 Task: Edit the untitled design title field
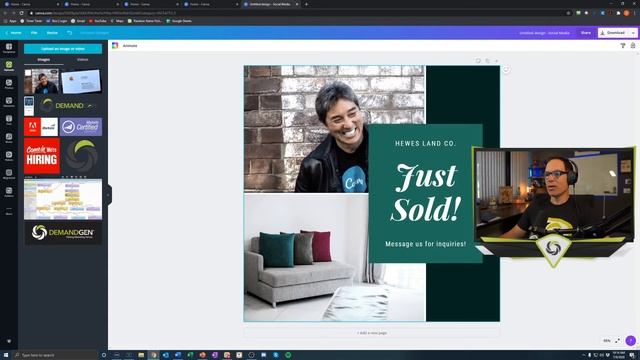[x=544, y=33]
